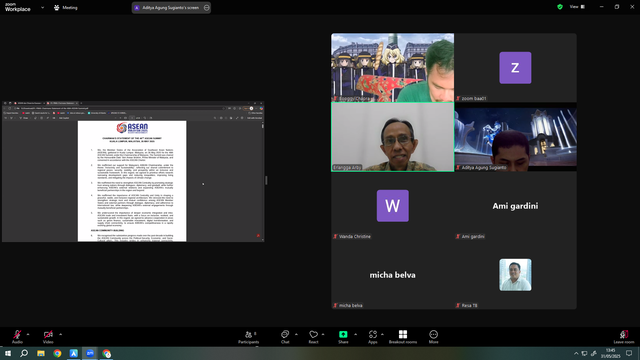Show hidden system tray icons

point(576,353)
